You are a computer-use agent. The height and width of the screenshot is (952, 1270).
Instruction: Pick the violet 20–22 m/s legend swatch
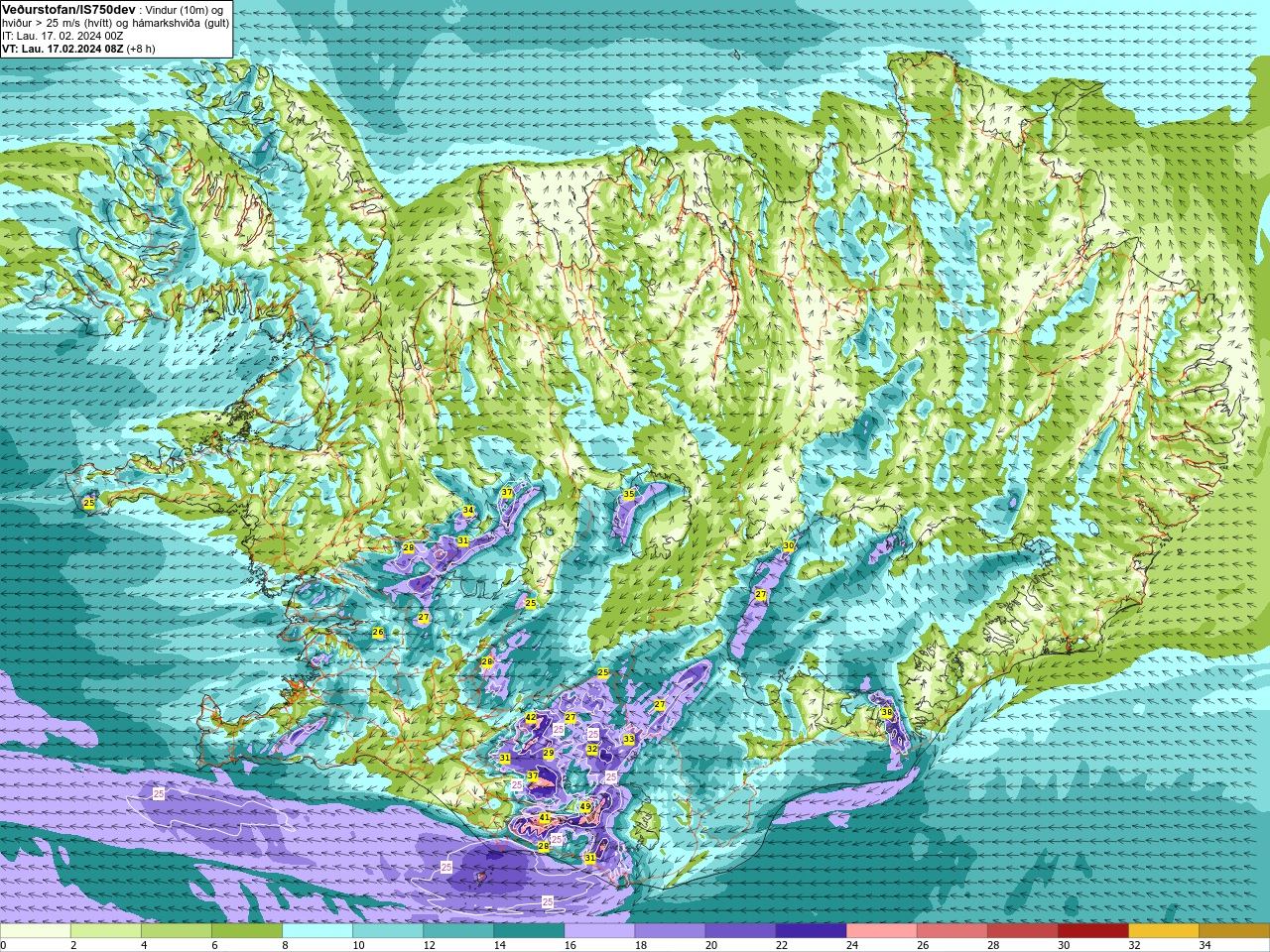pos(740,931)
